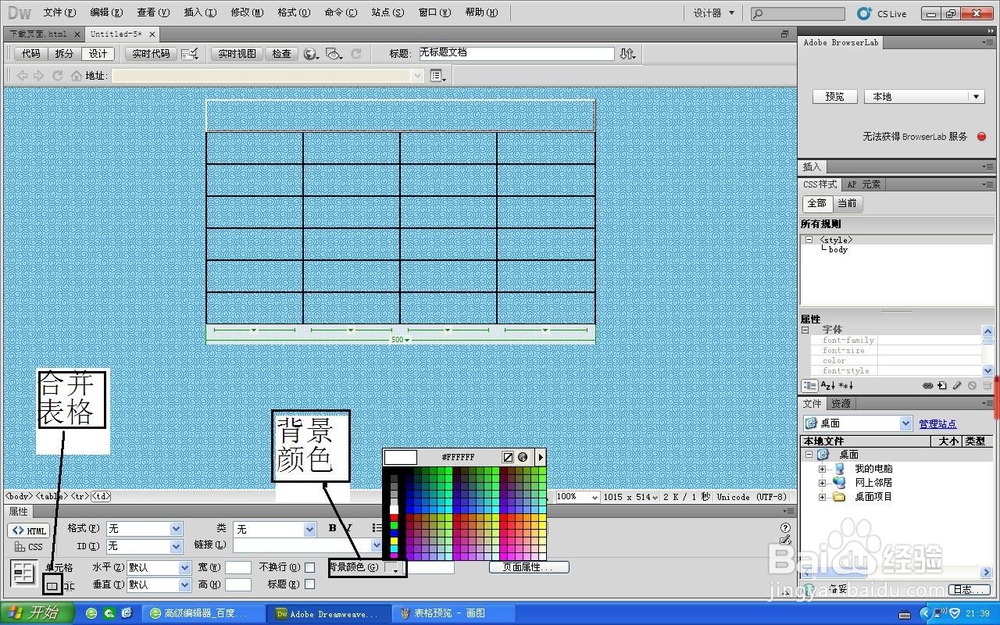This screenshot has height=625, width=1000.
Task: Go forward in the address toolbar
Action: tap(38, 76)
